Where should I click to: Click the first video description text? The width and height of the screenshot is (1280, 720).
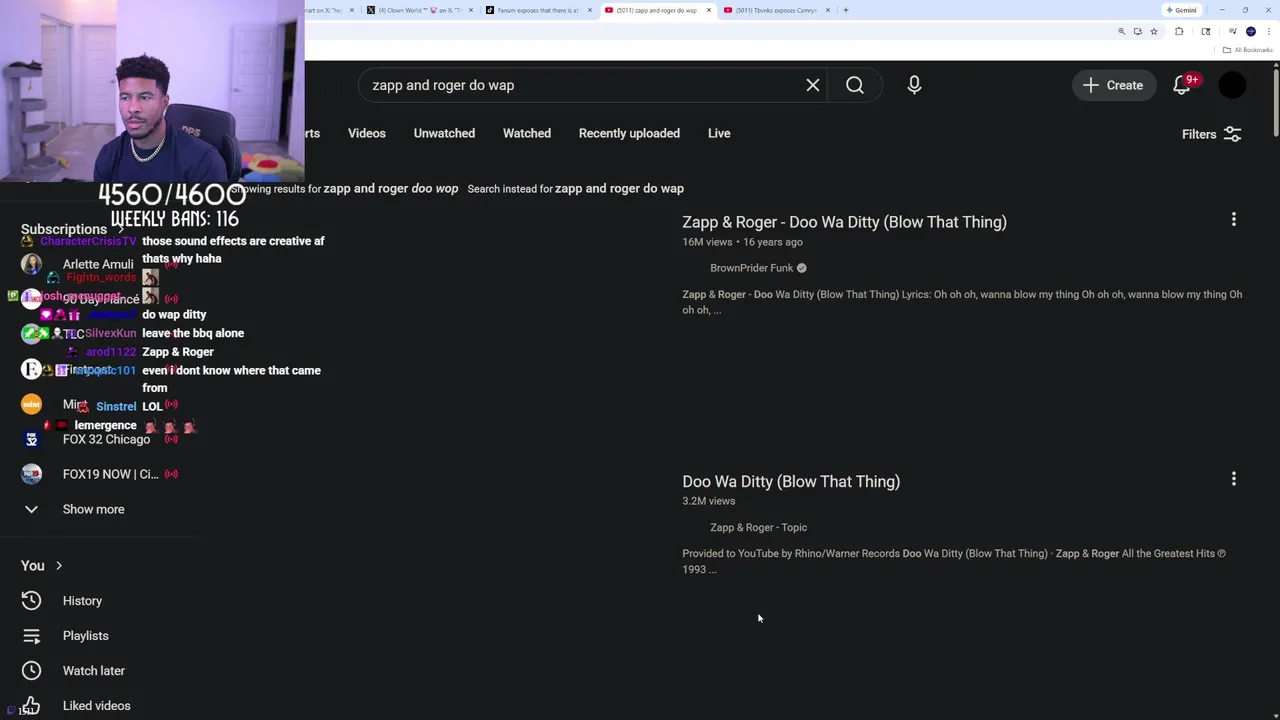pyautogui.click(x=962, y=302)
